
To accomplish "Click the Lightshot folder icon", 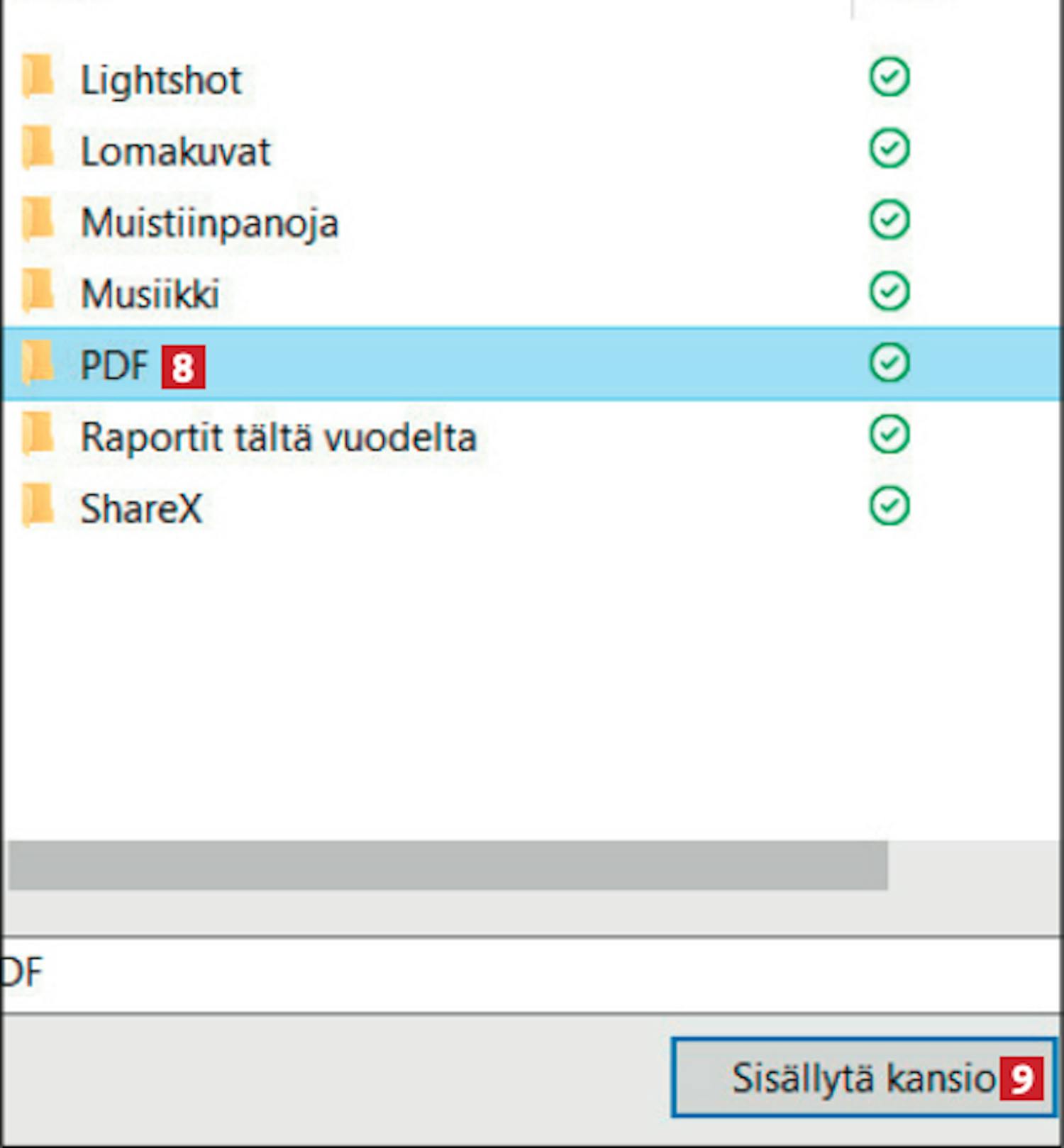I will click(x=38, y=77).
